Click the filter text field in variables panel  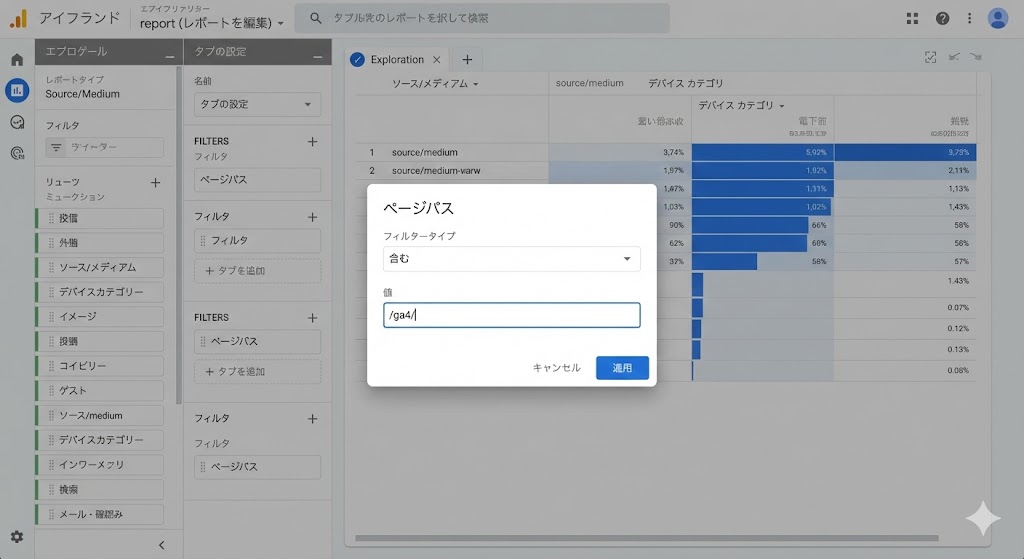tap(104, 148)
